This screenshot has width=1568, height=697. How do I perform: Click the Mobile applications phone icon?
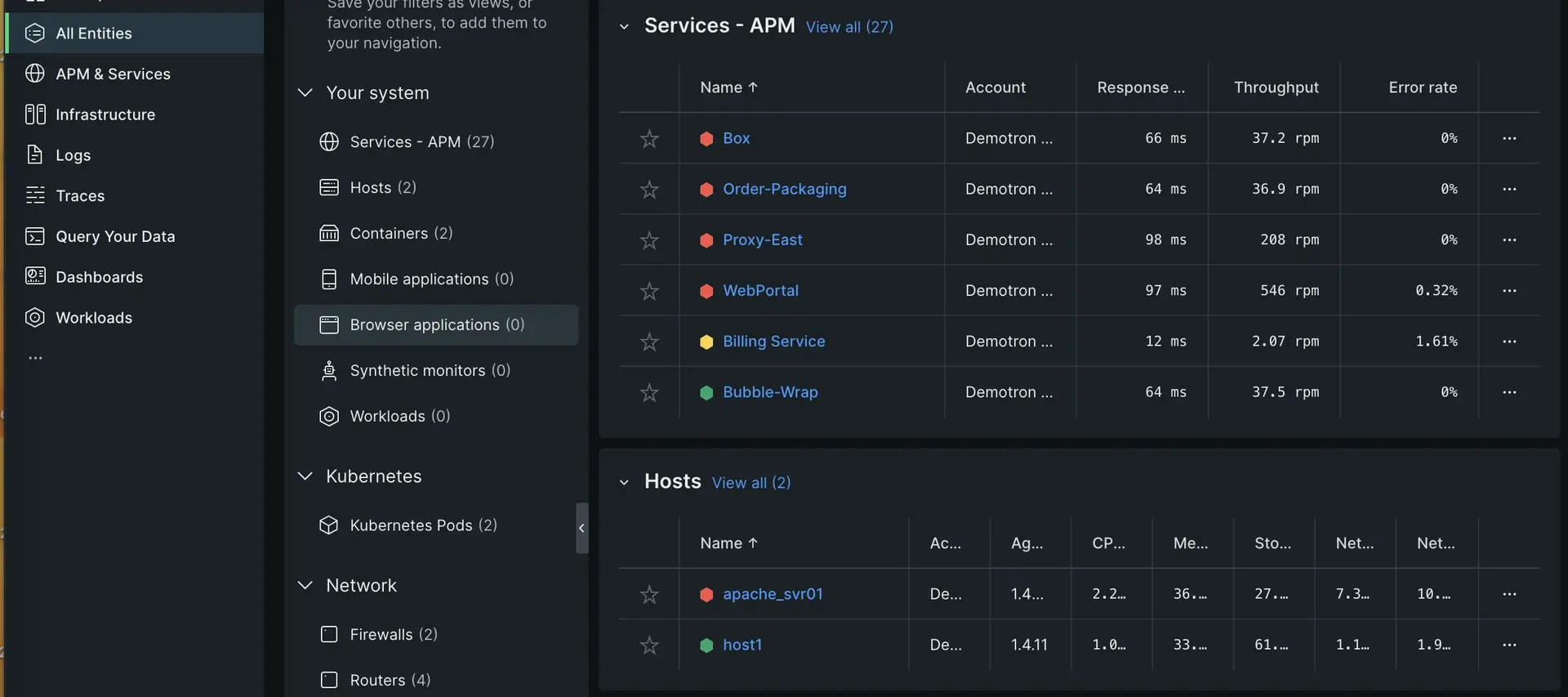(x=328, y=279)
